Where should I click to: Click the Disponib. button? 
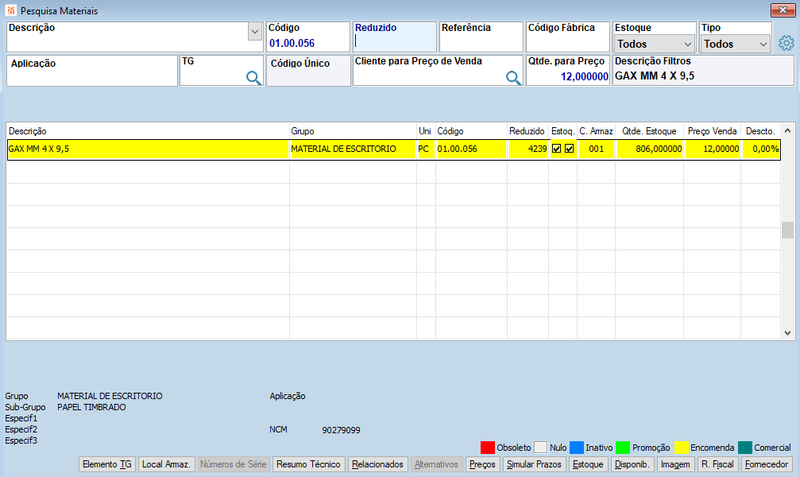(x=632, y=464)
